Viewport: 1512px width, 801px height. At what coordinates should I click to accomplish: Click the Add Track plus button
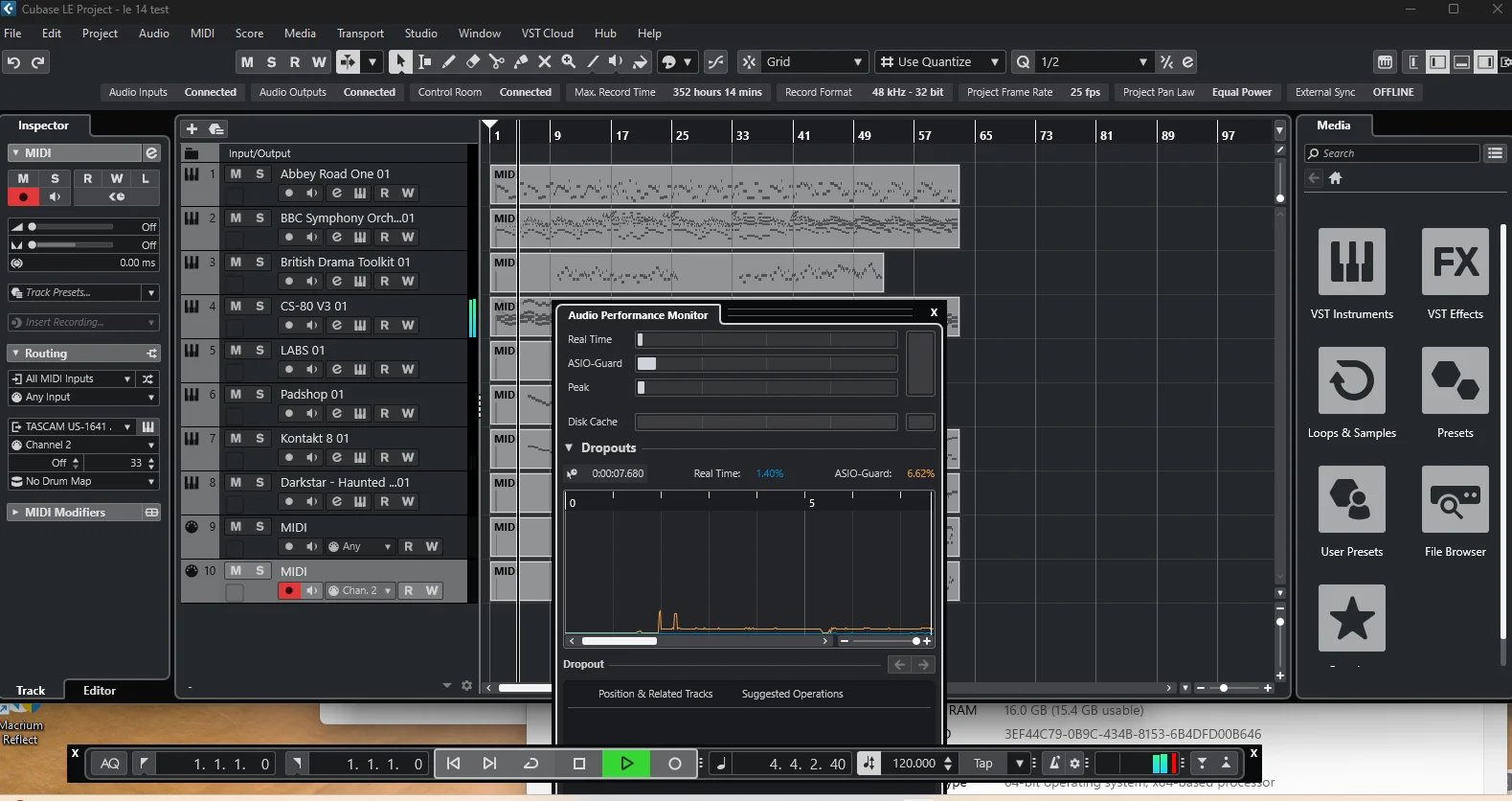pyautogui.click(x=192, y=129)
